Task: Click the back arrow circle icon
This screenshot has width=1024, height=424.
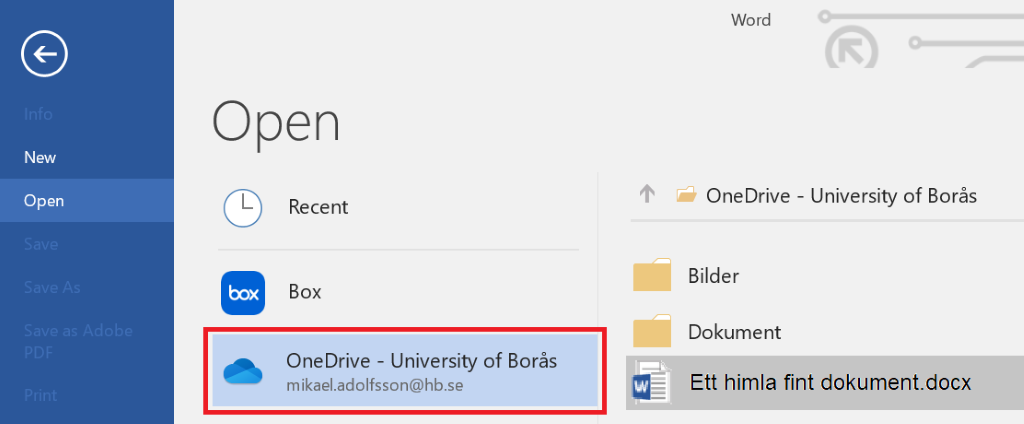Action: click(44, 54)
